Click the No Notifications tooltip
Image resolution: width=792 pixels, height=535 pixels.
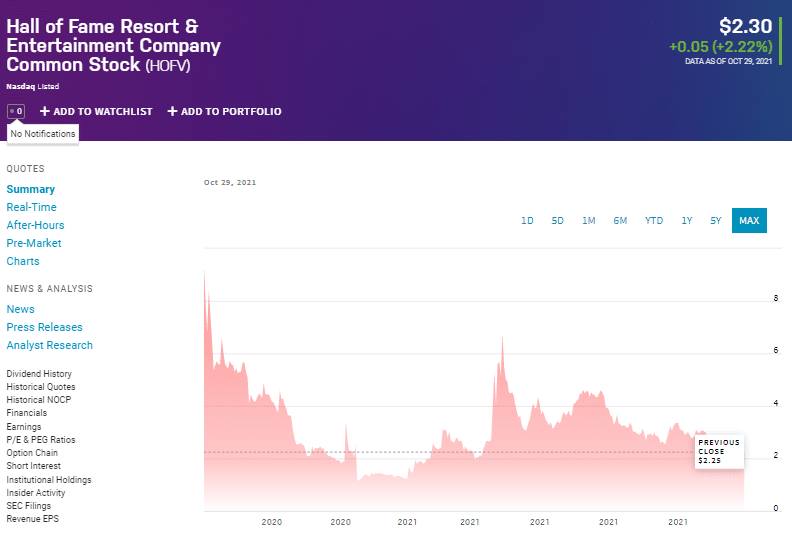(43, 134)
